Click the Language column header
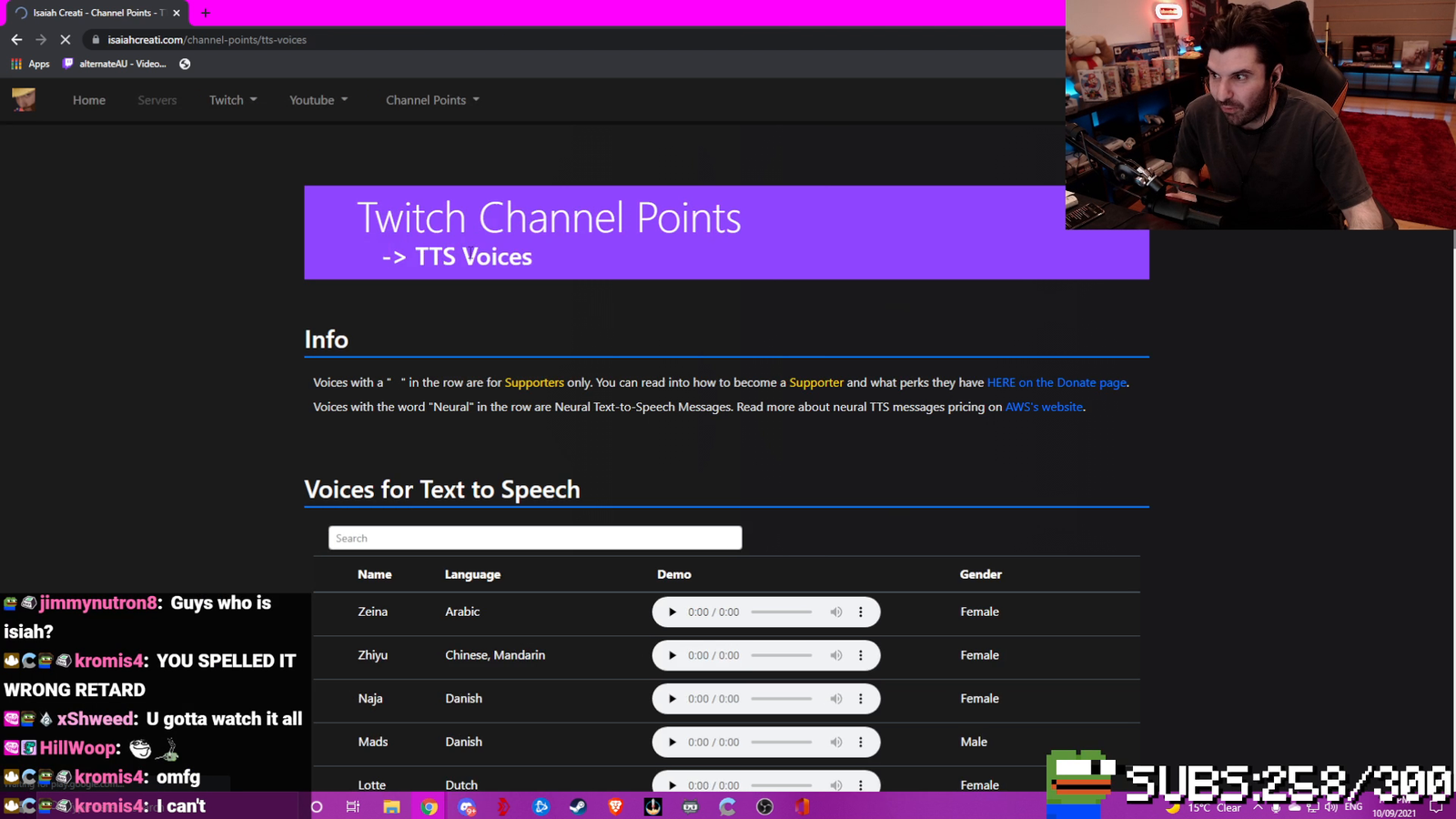Viewport: 1456px width, 819px height. pyautogui.click(x=472, y=574)
